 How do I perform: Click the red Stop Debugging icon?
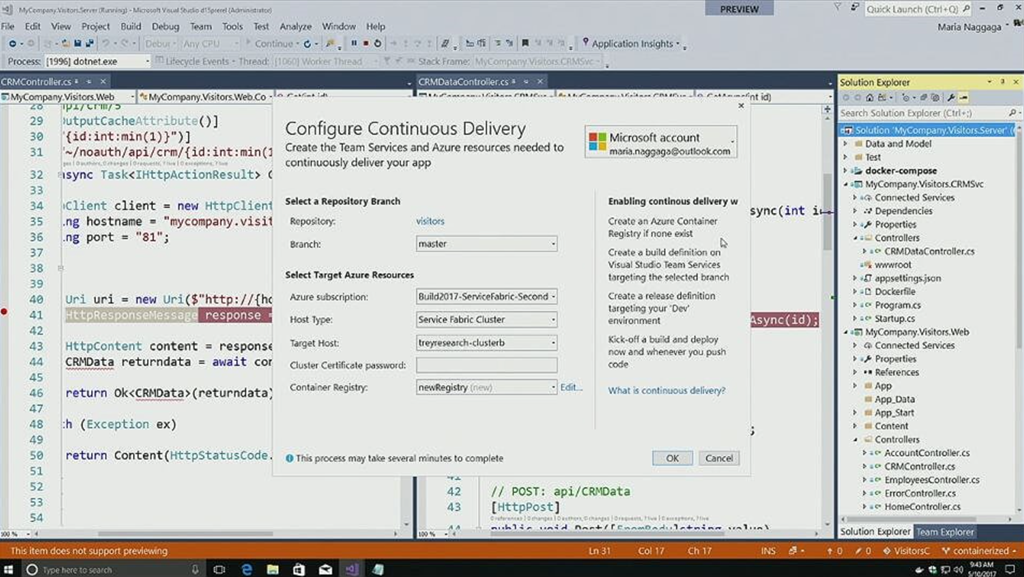[366, 44]
